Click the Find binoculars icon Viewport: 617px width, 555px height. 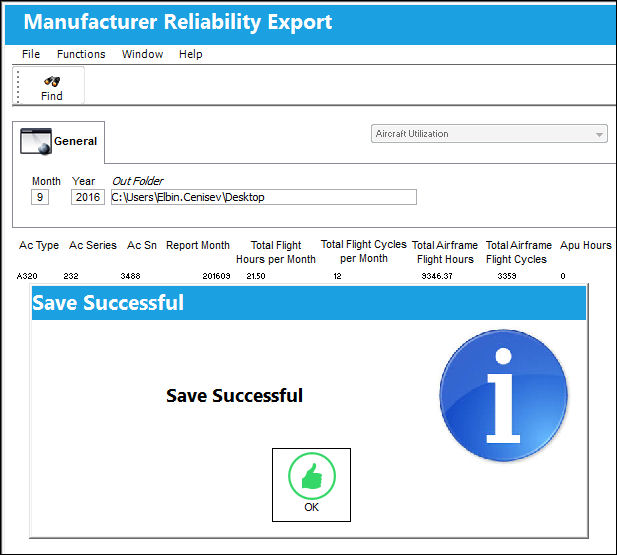(x=52, y=81)
